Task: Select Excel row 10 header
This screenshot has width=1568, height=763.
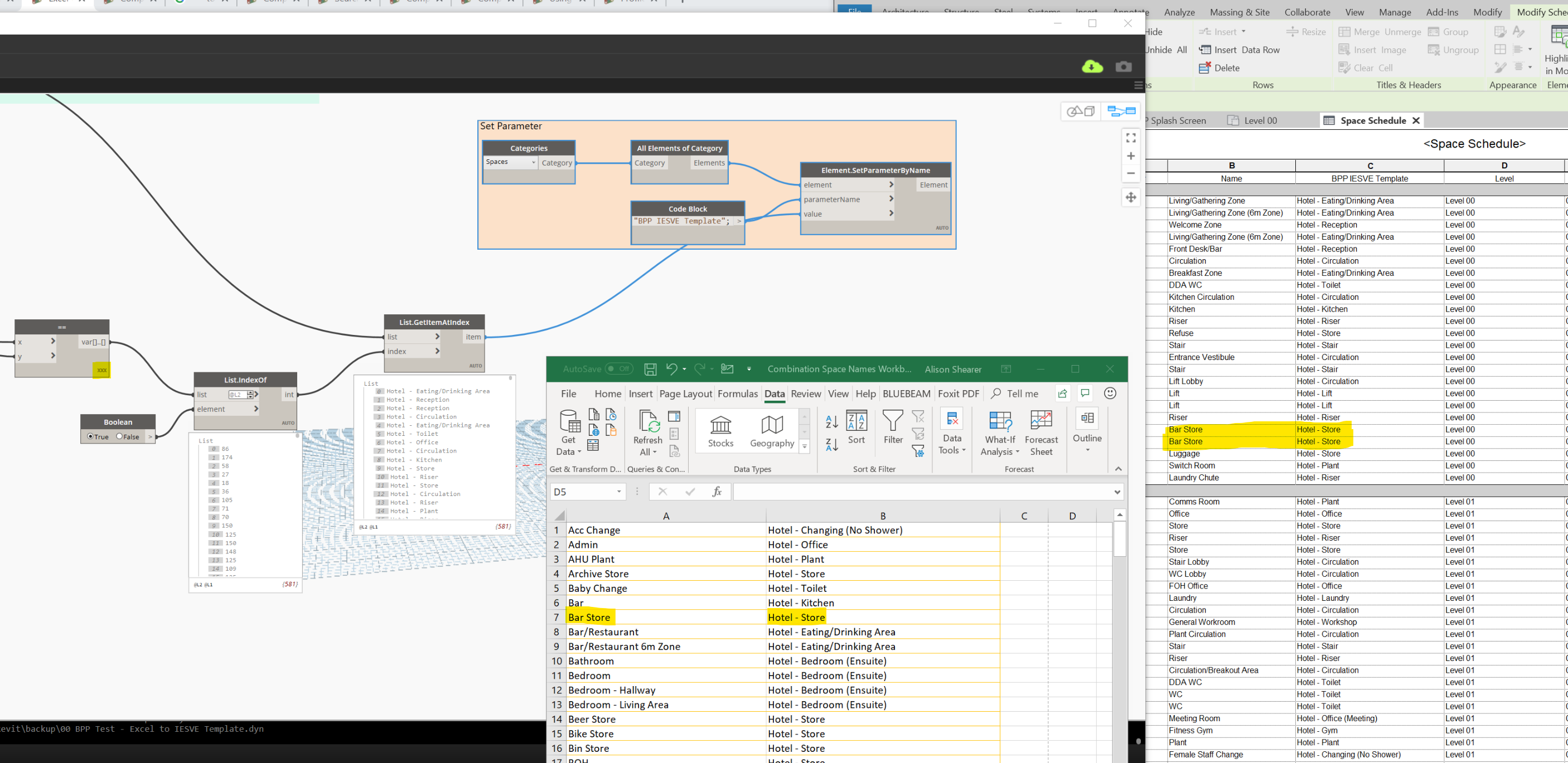Action: 556,661
